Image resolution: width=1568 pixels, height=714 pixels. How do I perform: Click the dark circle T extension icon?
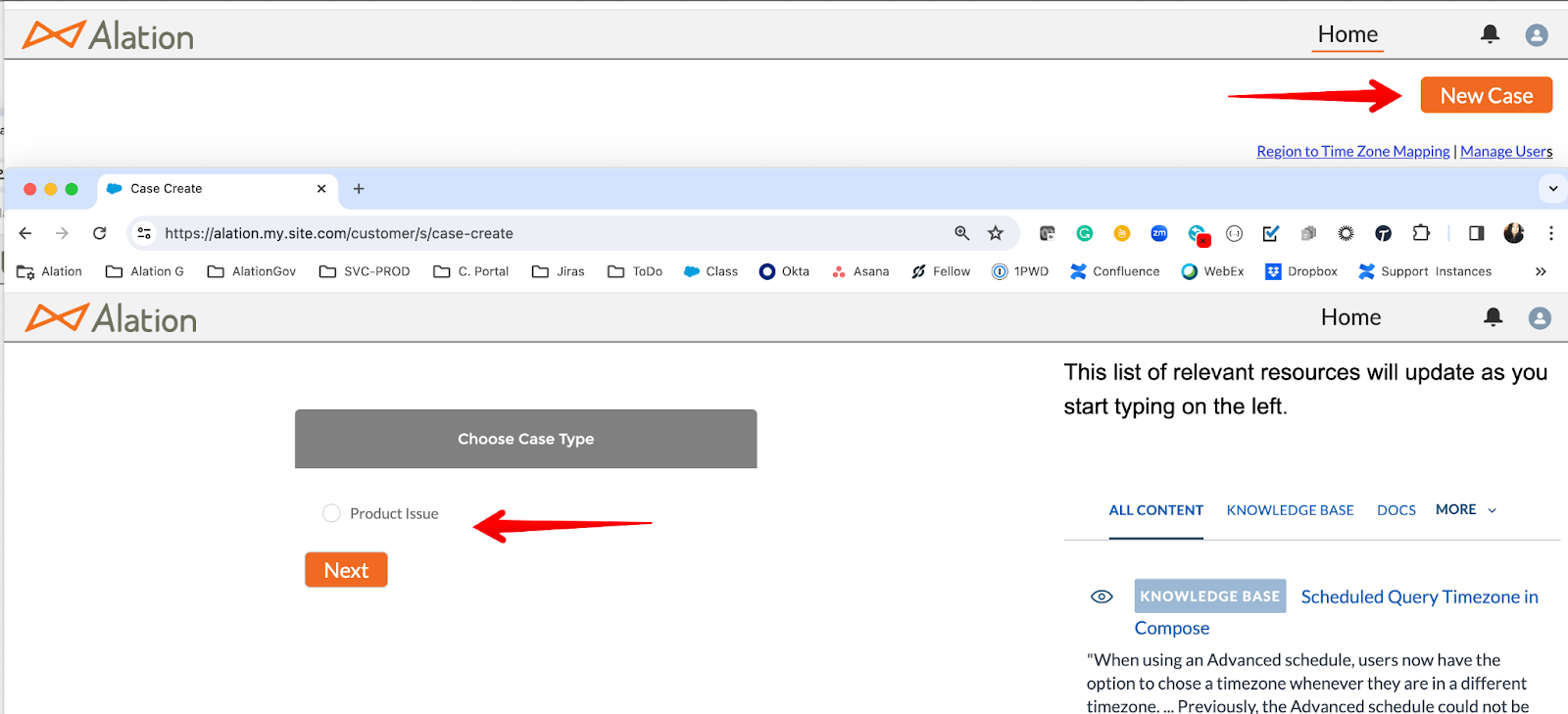1383,233
